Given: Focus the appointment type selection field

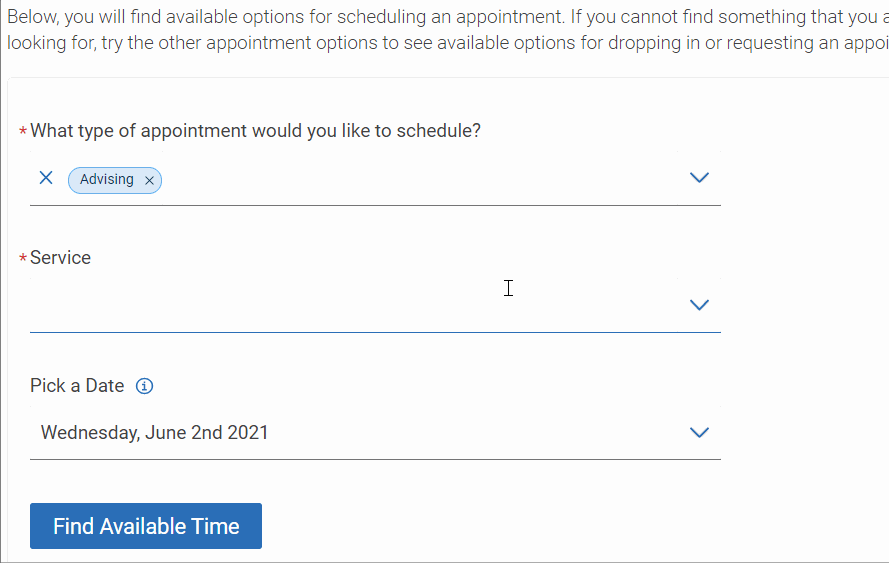Looking at the screenshot, I should pos(420,179).
